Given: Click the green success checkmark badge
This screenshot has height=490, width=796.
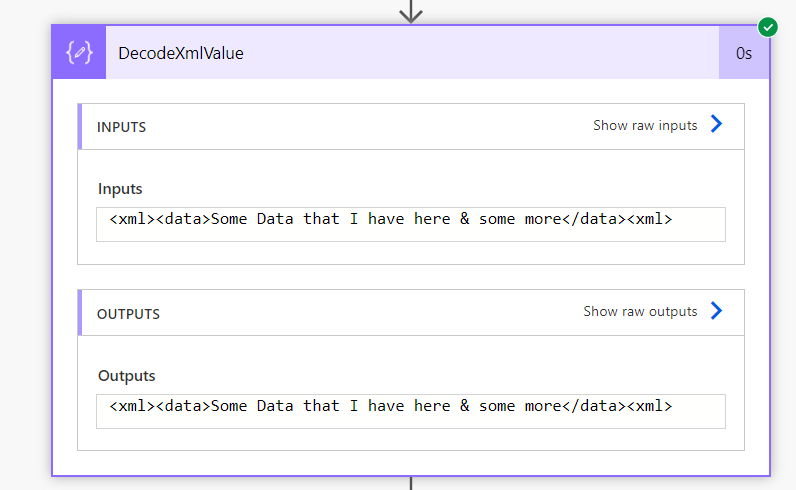Looking at the screenshot, I should click(768, 27).
